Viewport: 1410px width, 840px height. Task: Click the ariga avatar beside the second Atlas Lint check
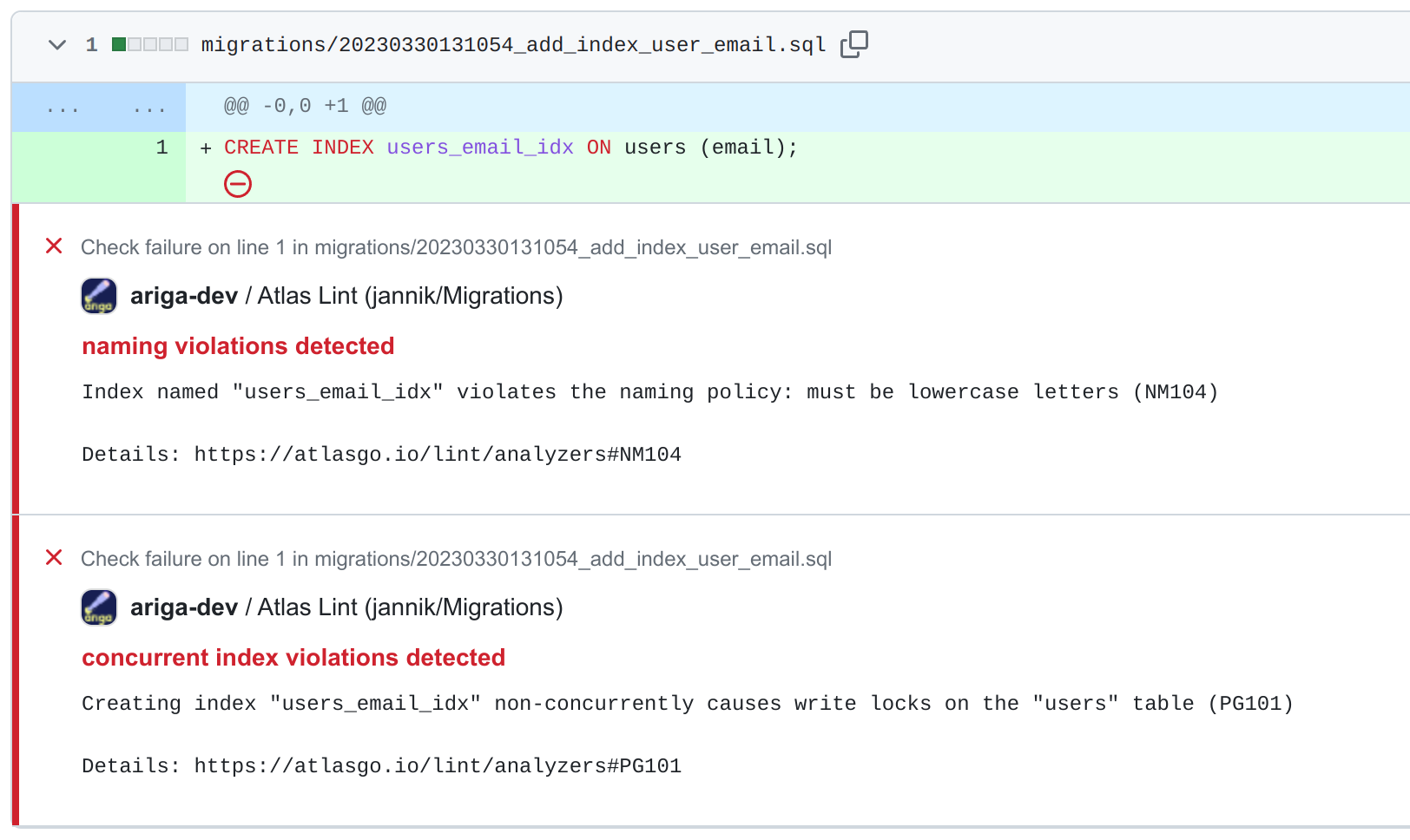98,607
